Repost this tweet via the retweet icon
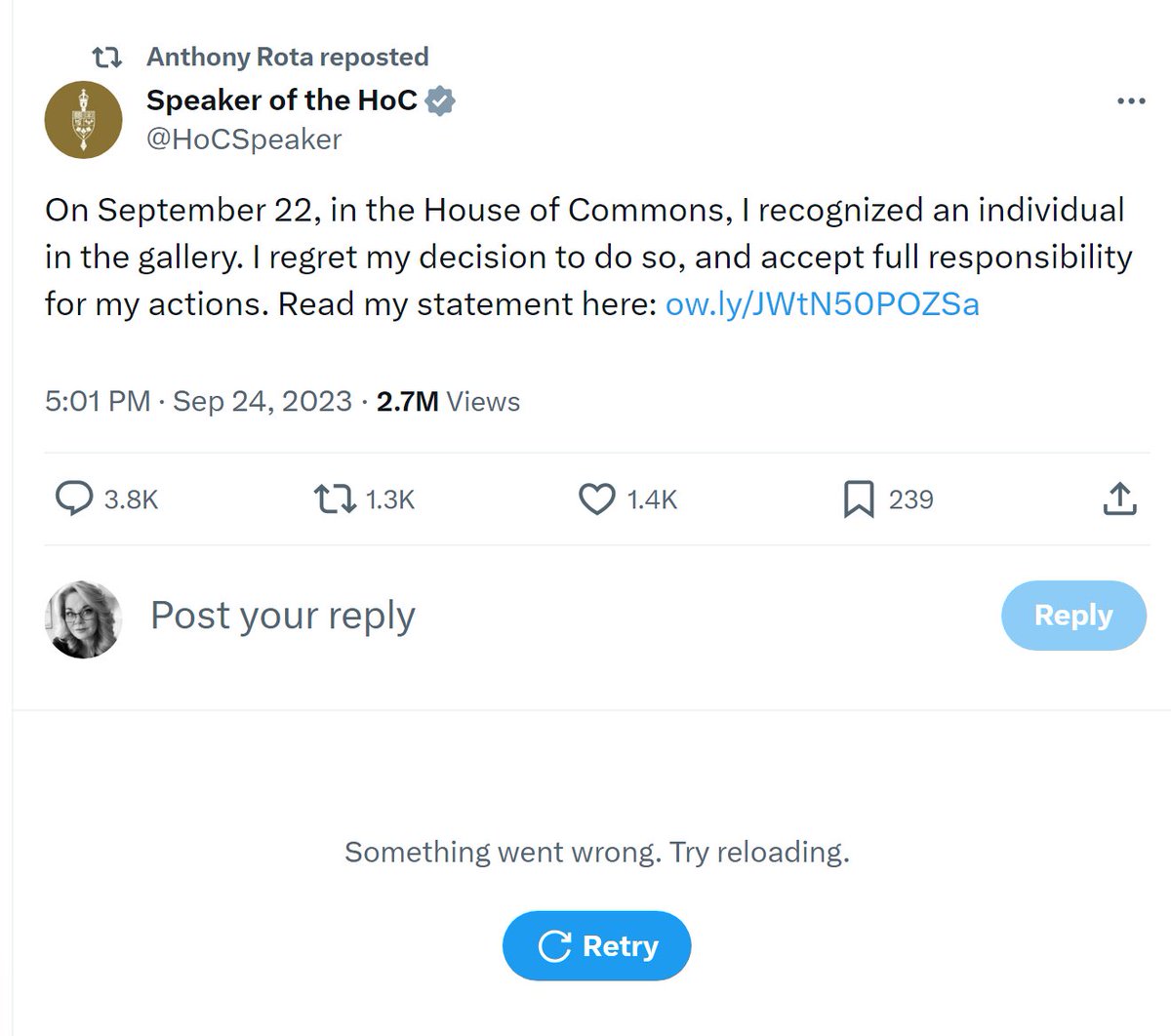The width and height of the screenshot is (1171, 1036). pos(334,499)
